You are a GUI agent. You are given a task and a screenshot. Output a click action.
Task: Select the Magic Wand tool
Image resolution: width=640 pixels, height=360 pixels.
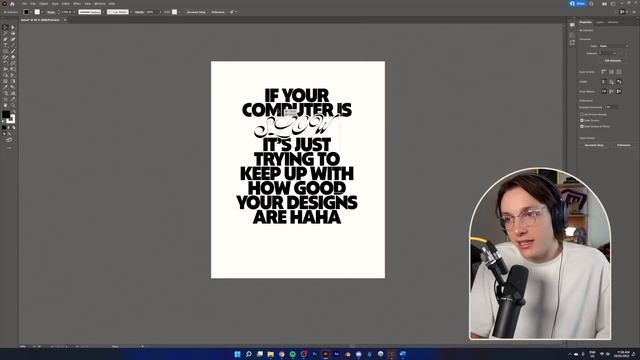pos(5,33)
